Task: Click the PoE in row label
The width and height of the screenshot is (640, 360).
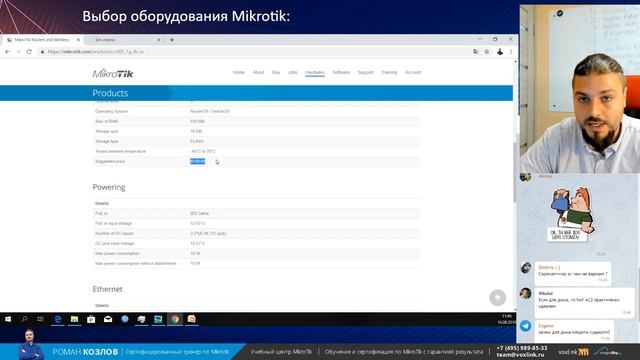Action: click(x=101, y=213)
